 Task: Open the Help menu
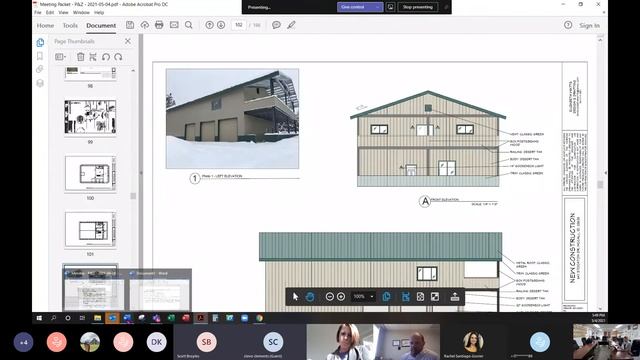point(99,13)
